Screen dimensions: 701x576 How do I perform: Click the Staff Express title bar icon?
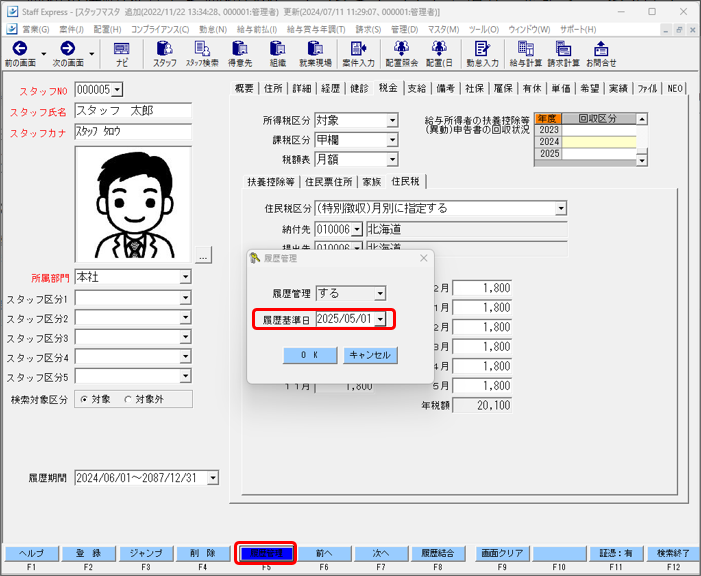(13, 12)
